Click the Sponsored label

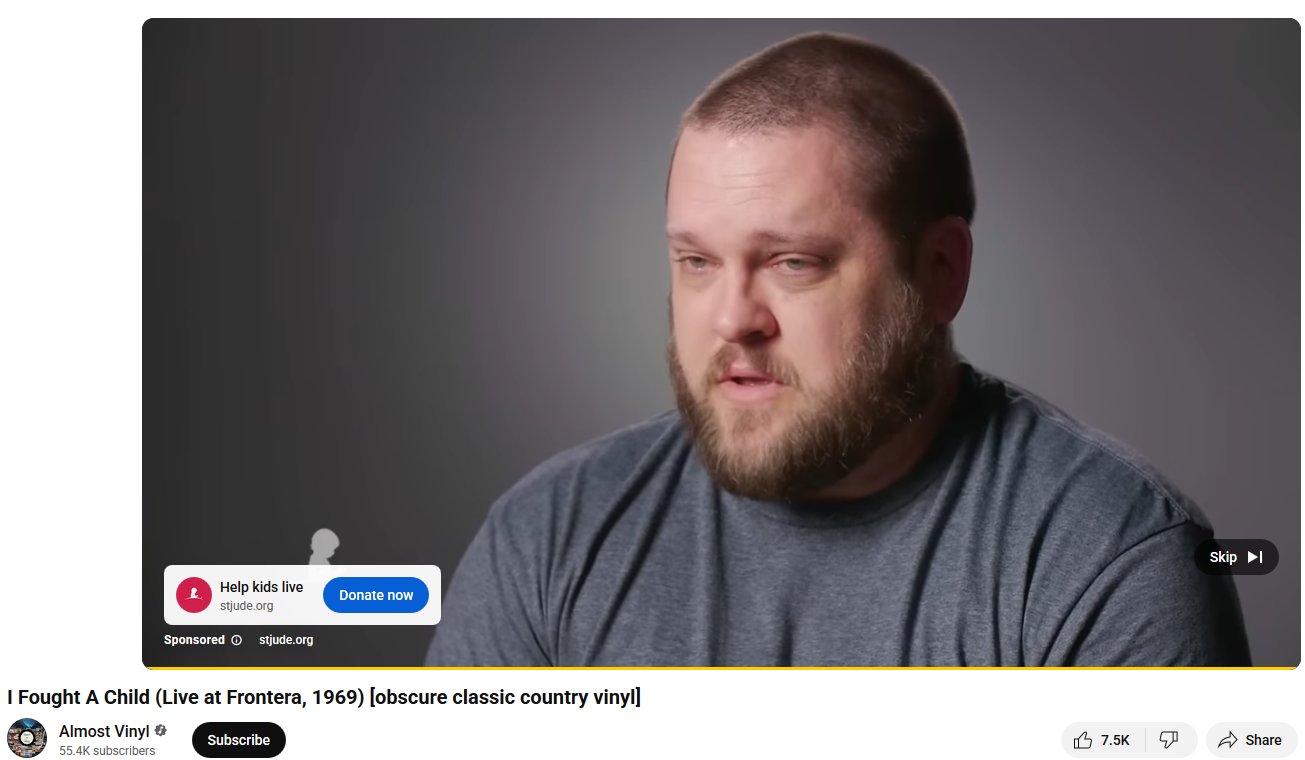(194, 640)
